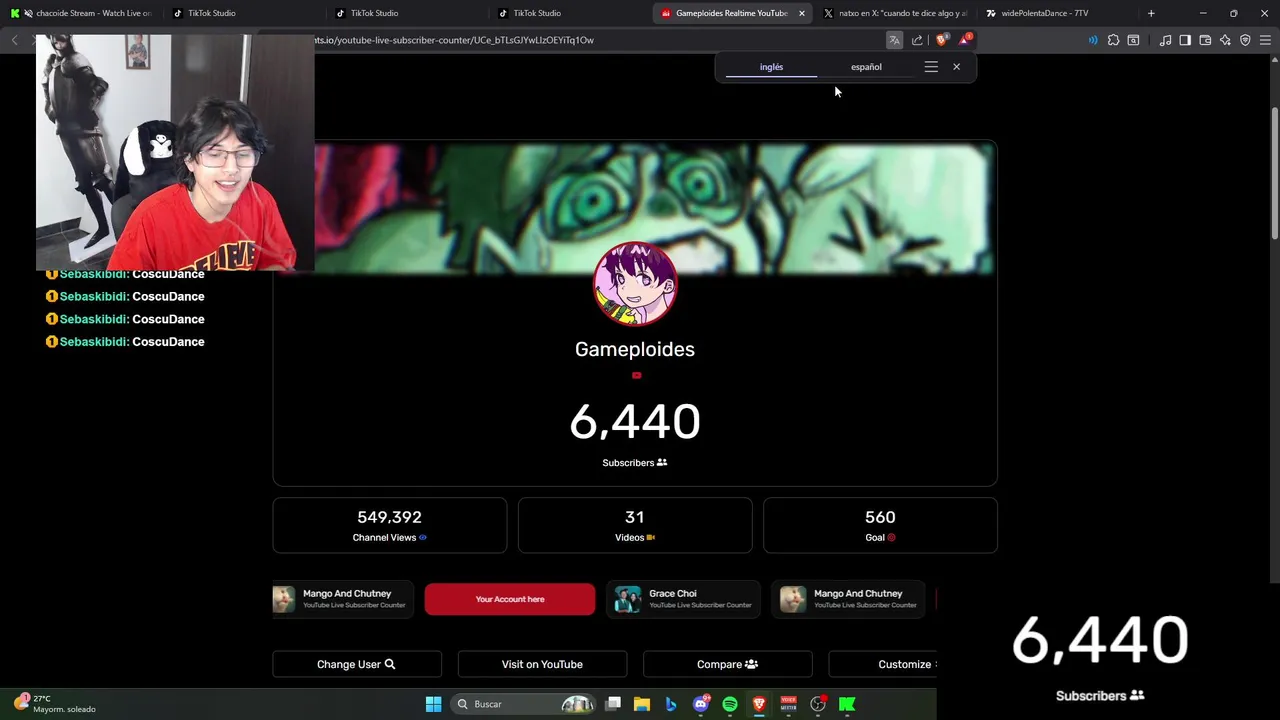Open the Windows Start menu

[x=433, y=704]
